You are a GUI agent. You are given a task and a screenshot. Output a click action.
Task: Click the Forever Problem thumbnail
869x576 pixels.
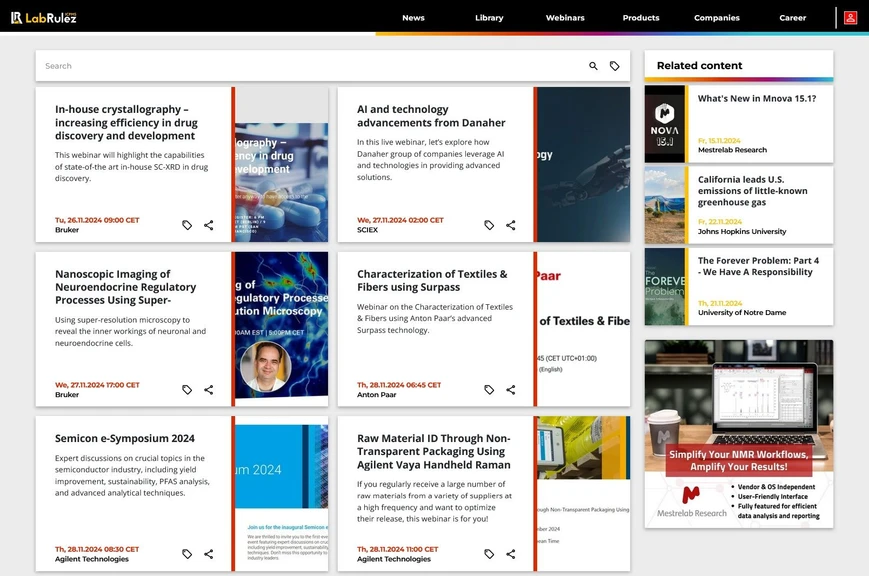pyautogui.click(x=664, y=287)
